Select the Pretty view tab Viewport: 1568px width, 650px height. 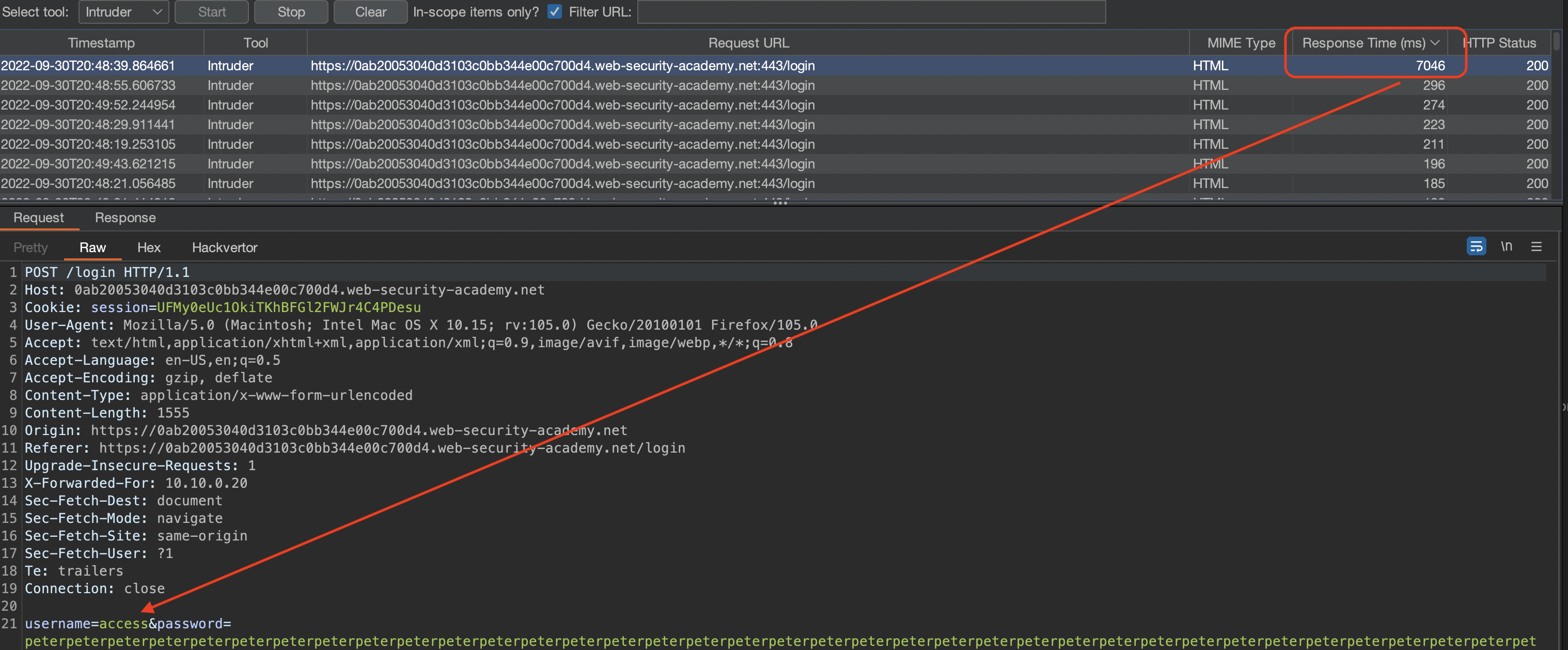tap(30, 247)
